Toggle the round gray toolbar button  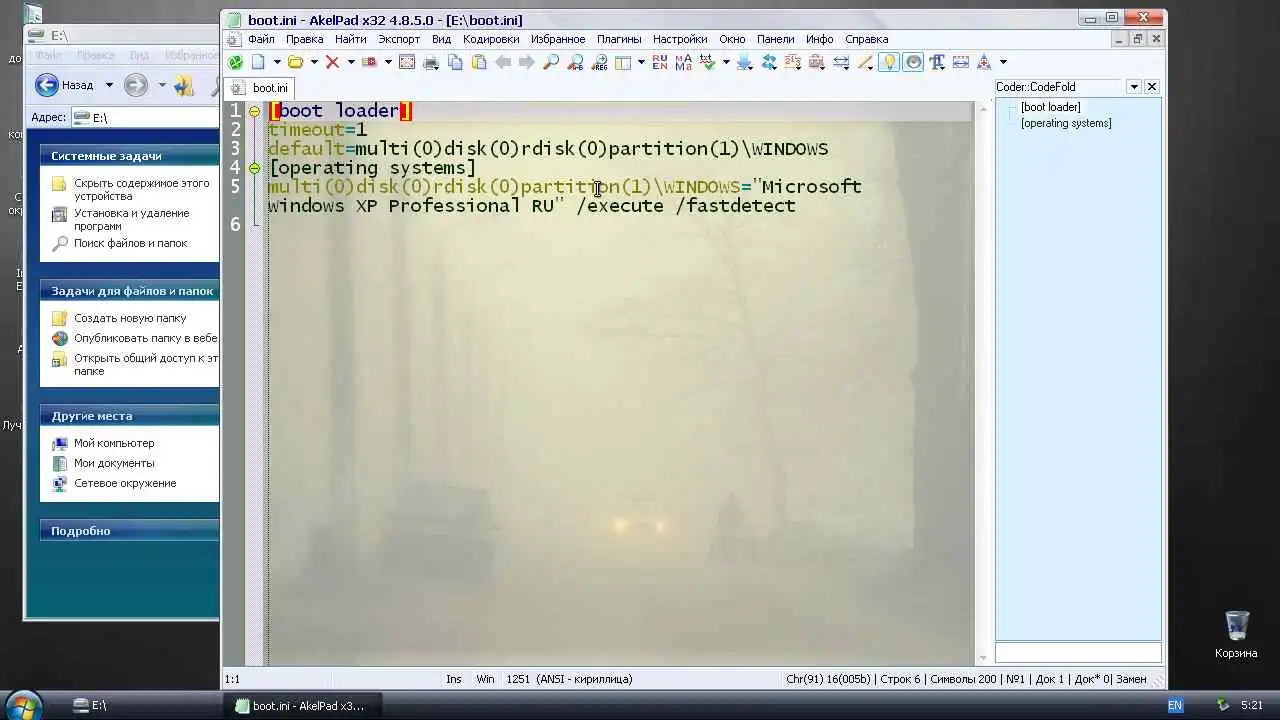pyautogui.click(x=913, y=62)
